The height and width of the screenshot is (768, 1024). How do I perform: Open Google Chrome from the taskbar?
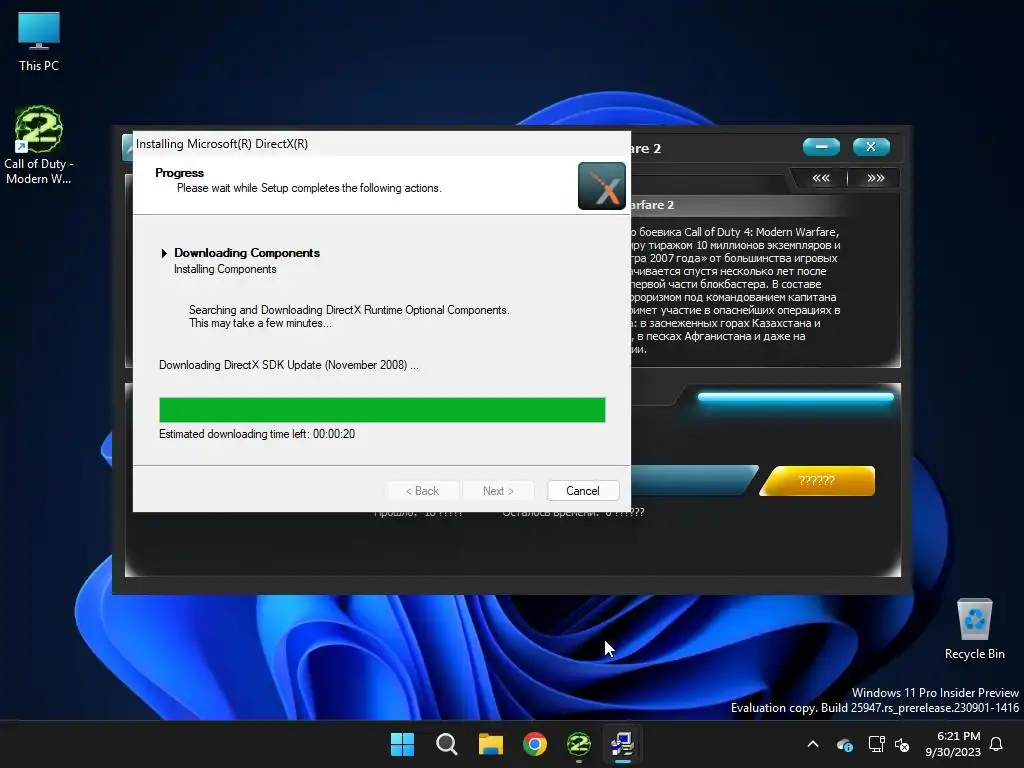pos(535,744)
